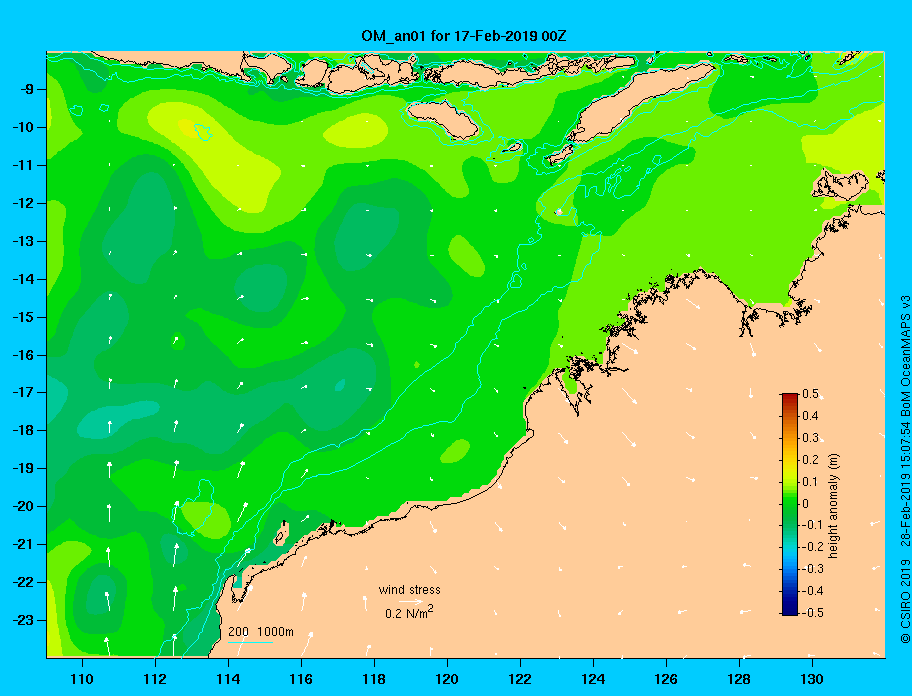The width and height of the screenshot is (912, 696).
Task: Click the 0.3 colorbar tick value
Action: (810, 438)
